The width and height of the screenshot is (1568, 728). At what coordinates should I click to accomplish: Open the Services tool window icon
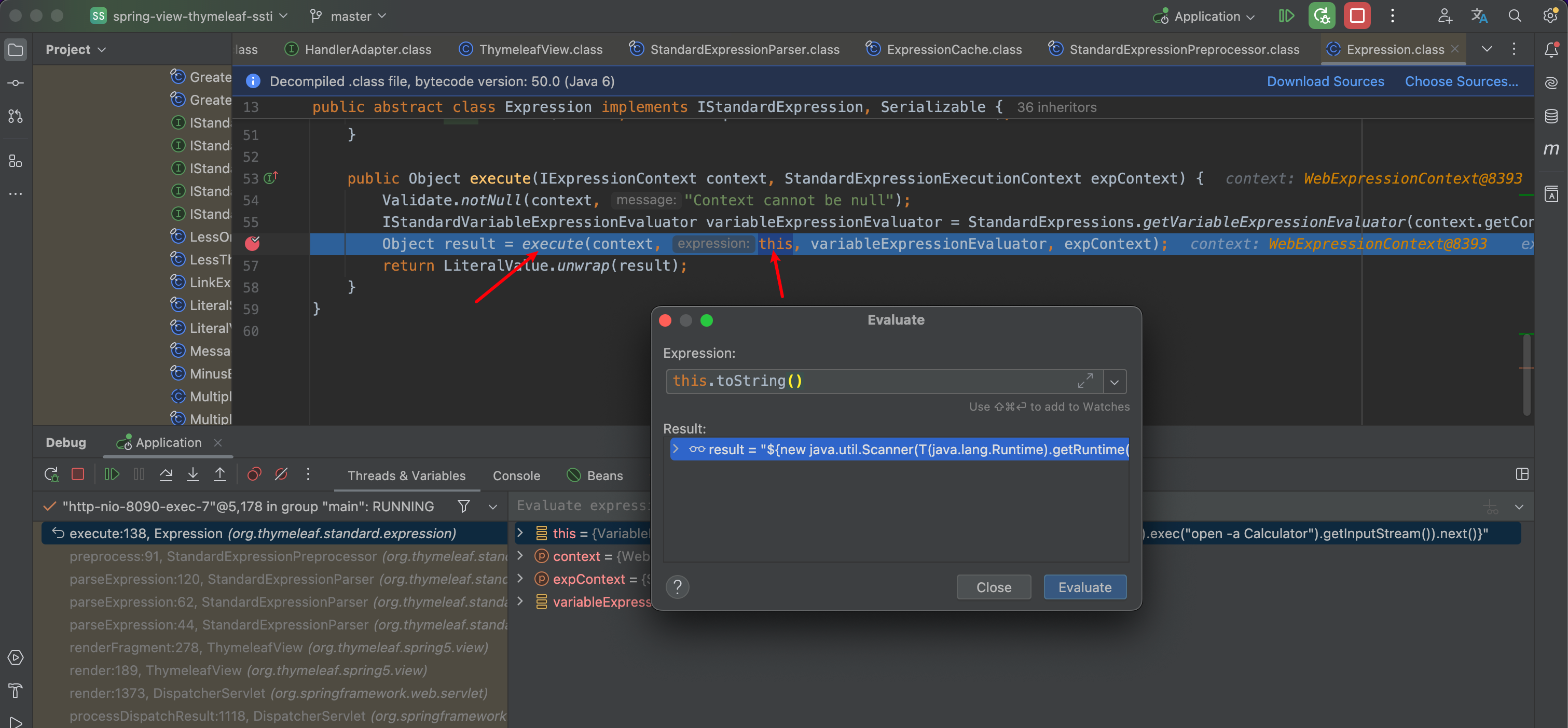tap(16, 657)
